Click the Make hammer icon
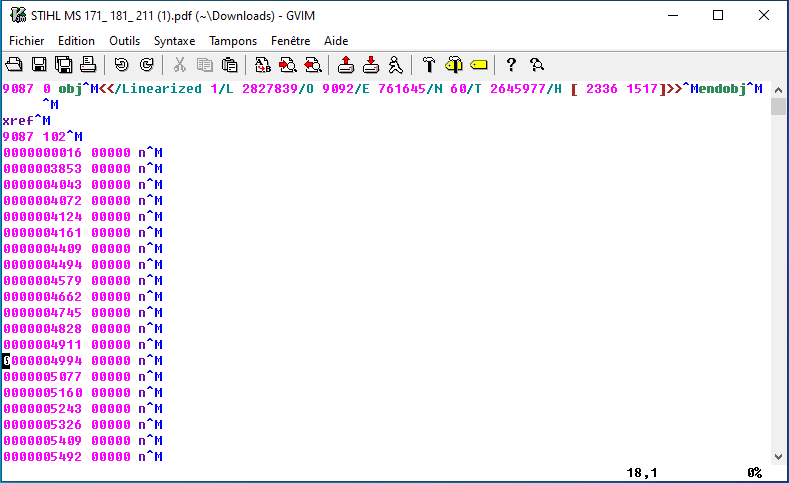Screen dimensions: 789x483 429,65
